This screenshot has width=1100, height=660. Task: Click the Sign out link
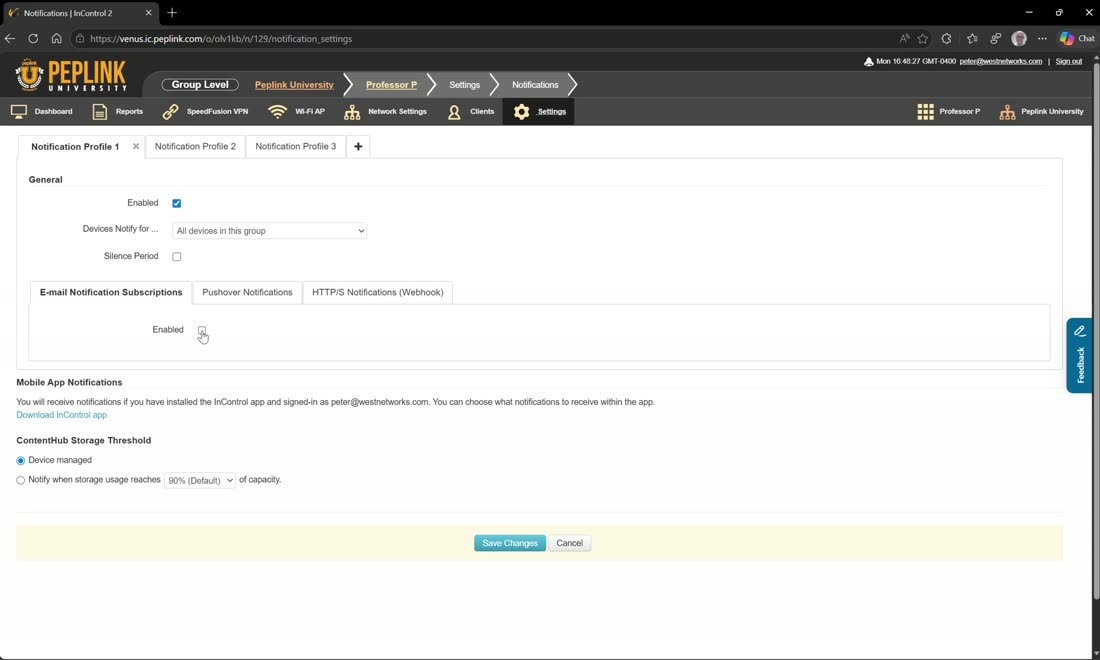[1068, 62]
